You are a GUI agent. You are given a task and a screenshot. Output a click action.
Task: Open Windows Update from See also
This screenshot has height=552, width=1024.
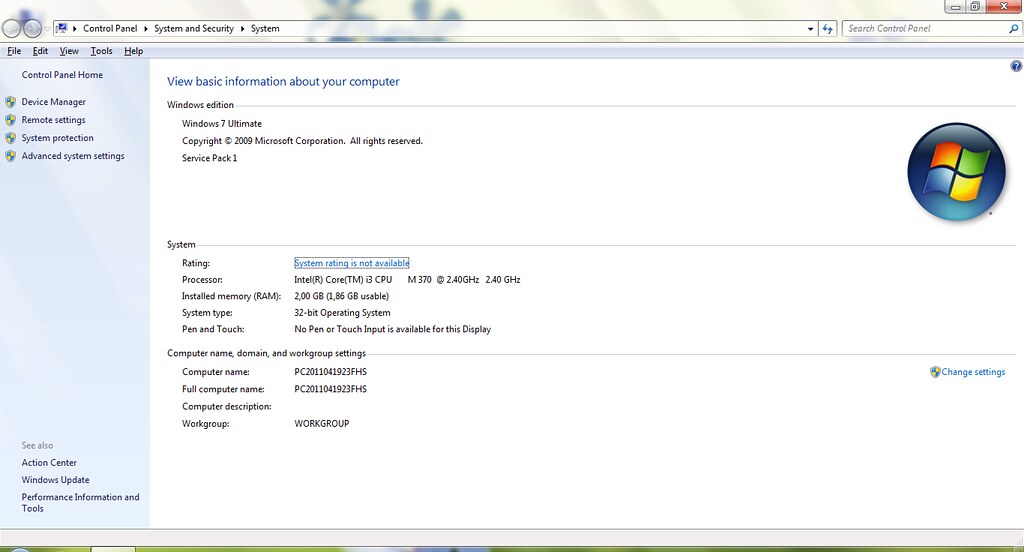[56, 480]
